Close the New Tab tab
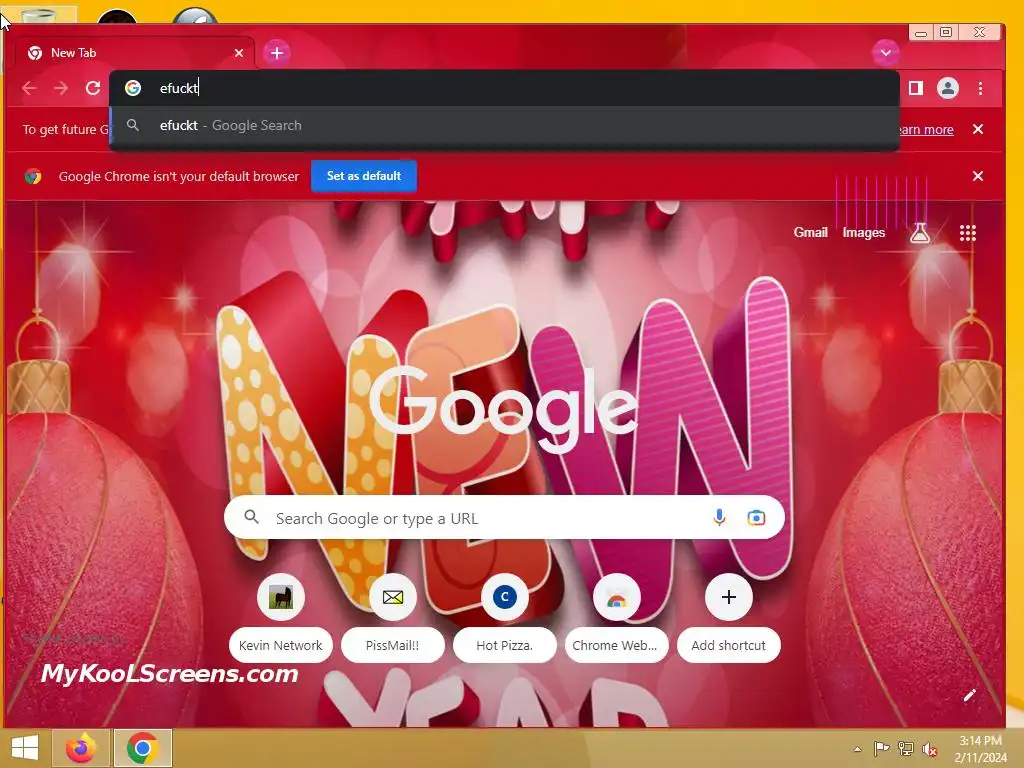Image resolution: width=1024 pixels, height=768 pixels. pyautogui.click(x=239, y=53)
